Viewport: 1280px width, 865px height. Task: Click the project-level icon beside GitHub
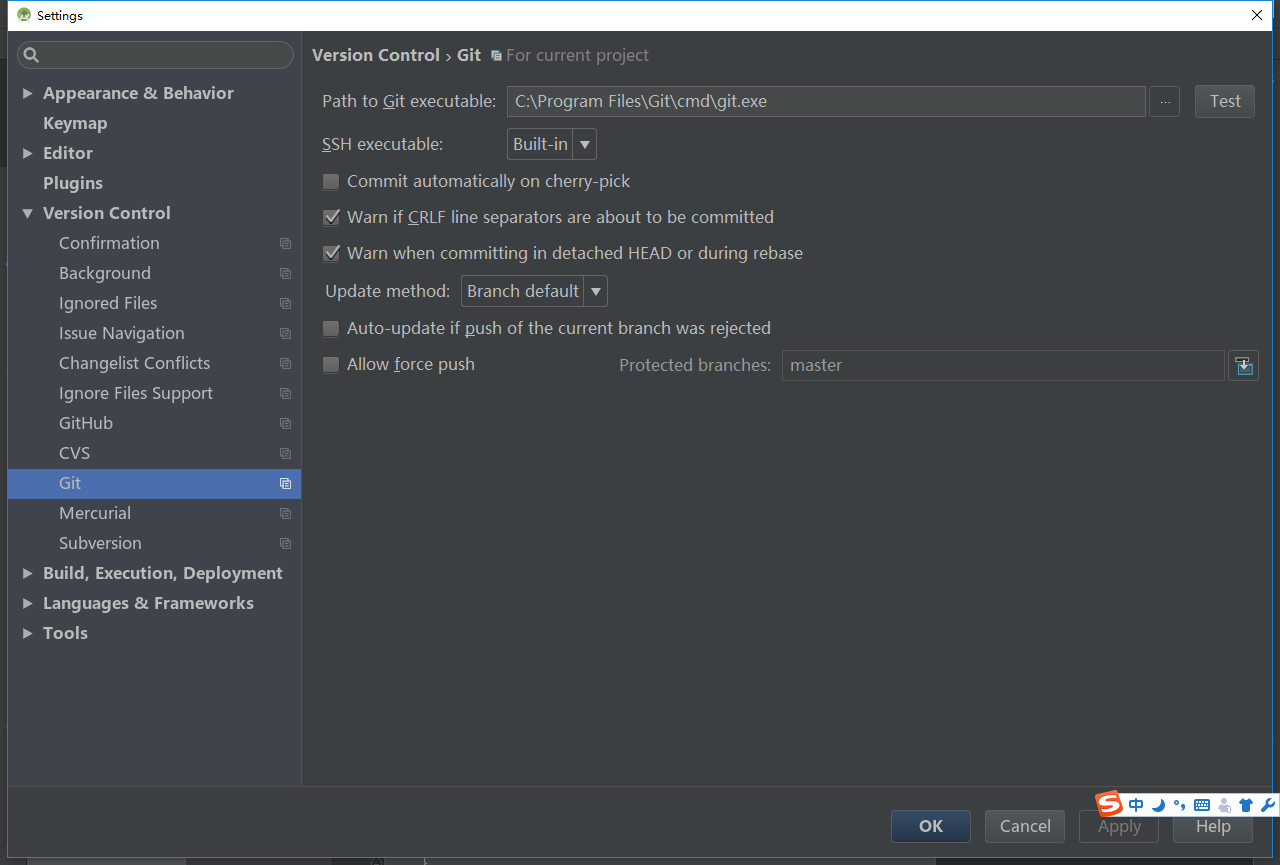[x=285, y=423]
